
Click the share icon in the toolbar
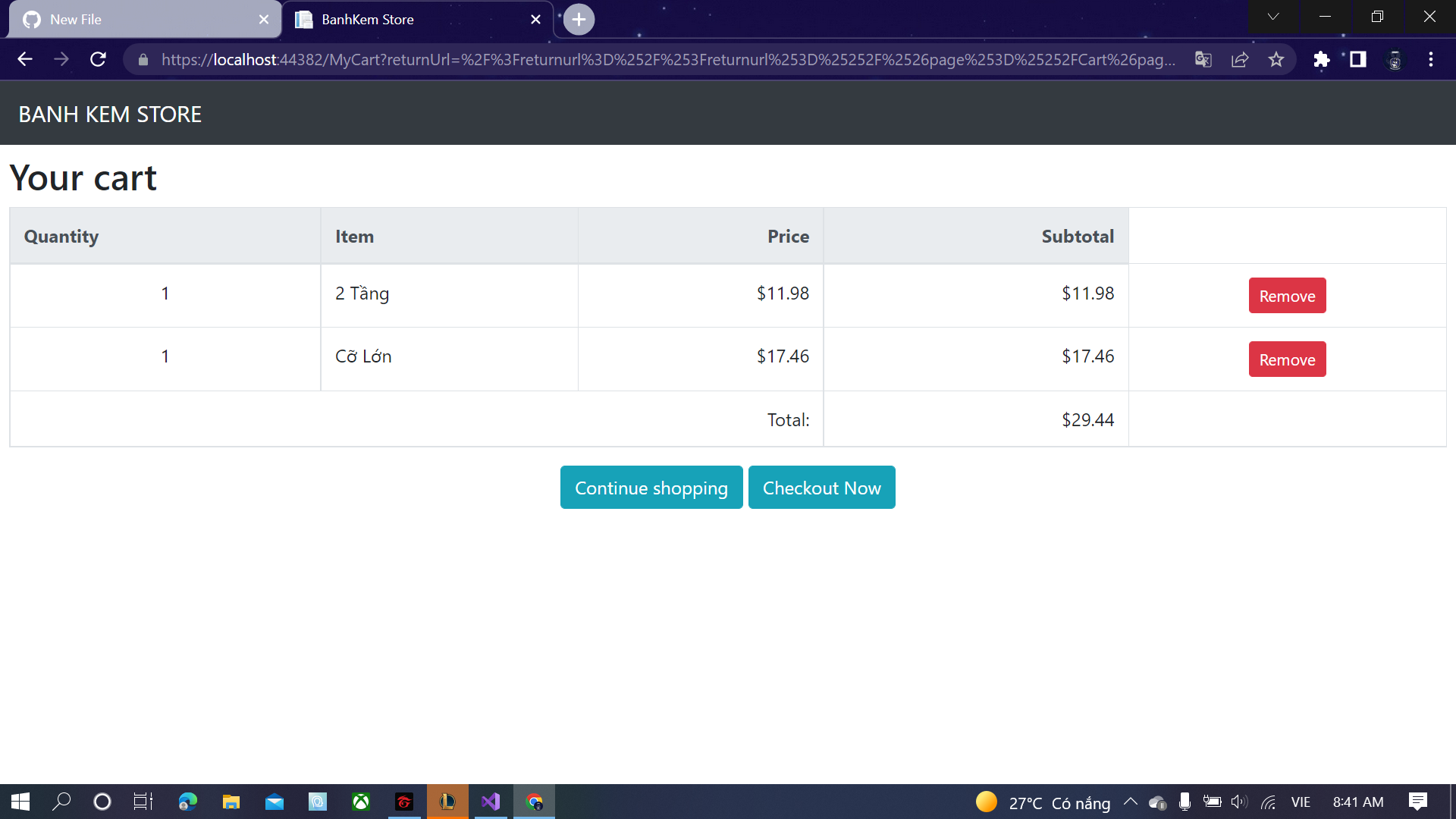point(1240,59)
